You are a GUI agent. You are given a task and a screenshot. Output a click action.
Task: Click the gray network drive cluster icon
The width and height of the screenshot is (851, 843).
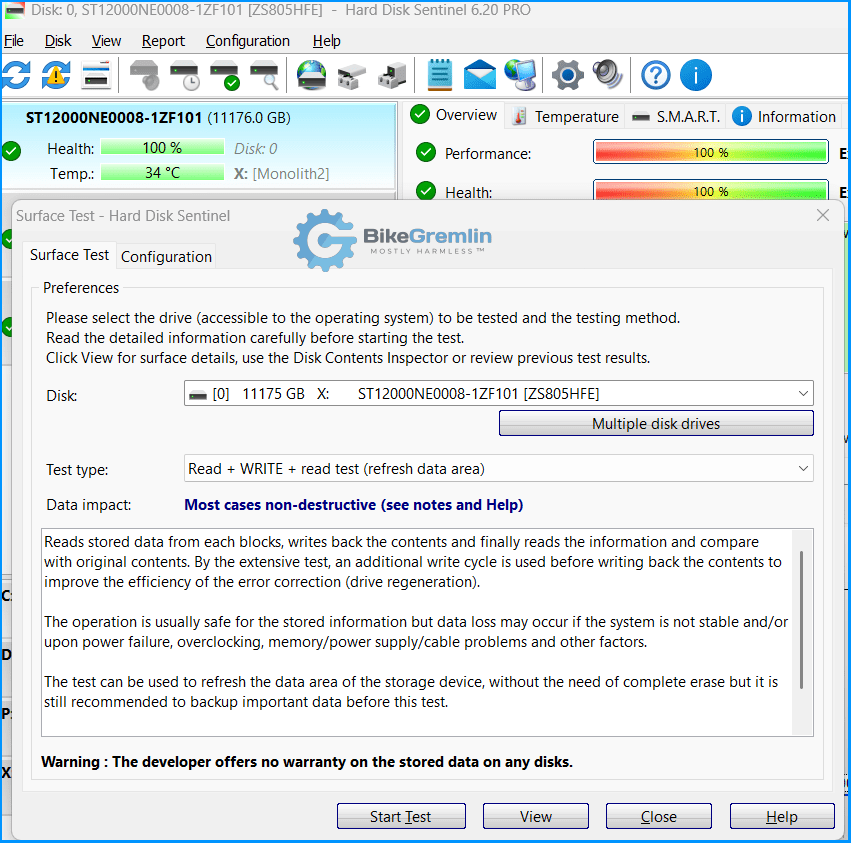tap(352, 75)
